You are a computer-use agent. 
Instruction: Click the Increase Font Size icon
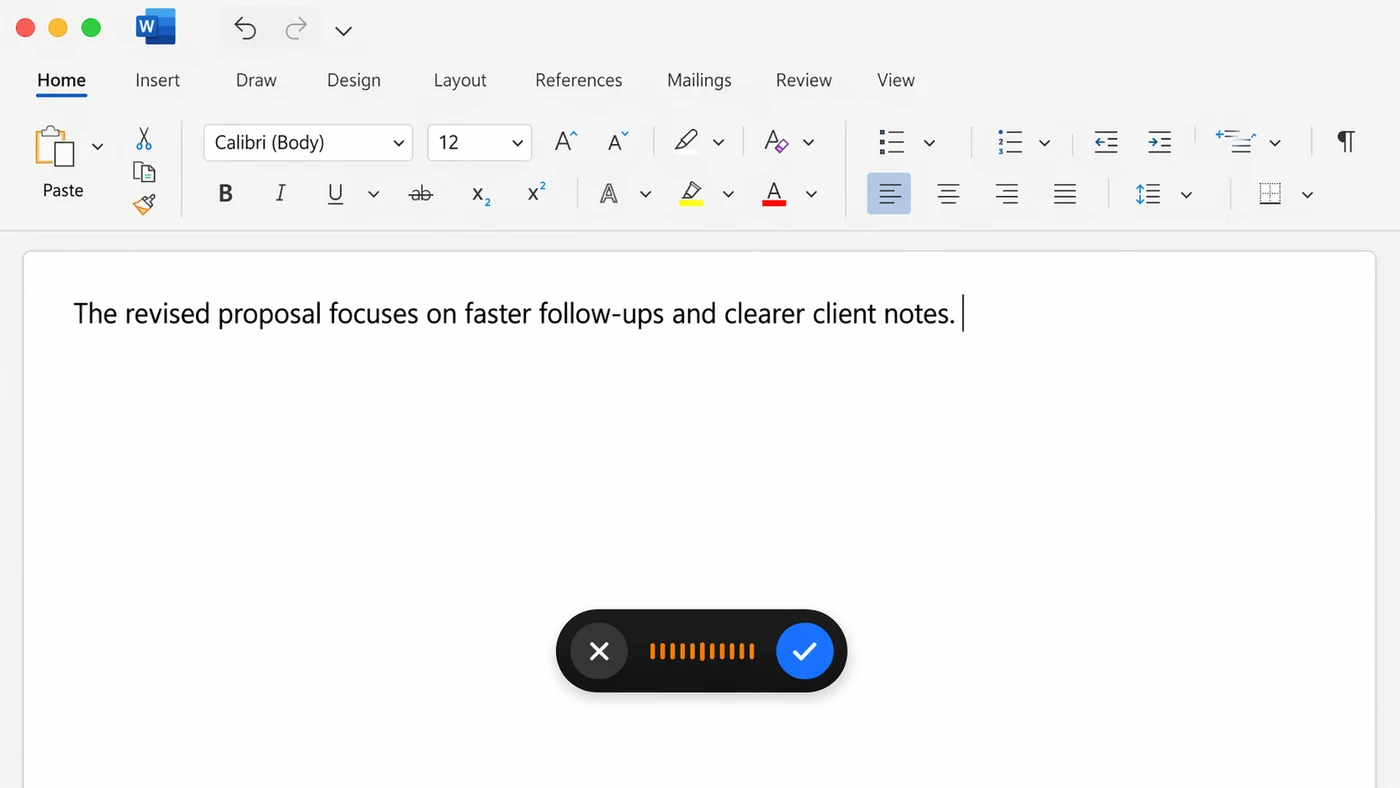(562, 141)
